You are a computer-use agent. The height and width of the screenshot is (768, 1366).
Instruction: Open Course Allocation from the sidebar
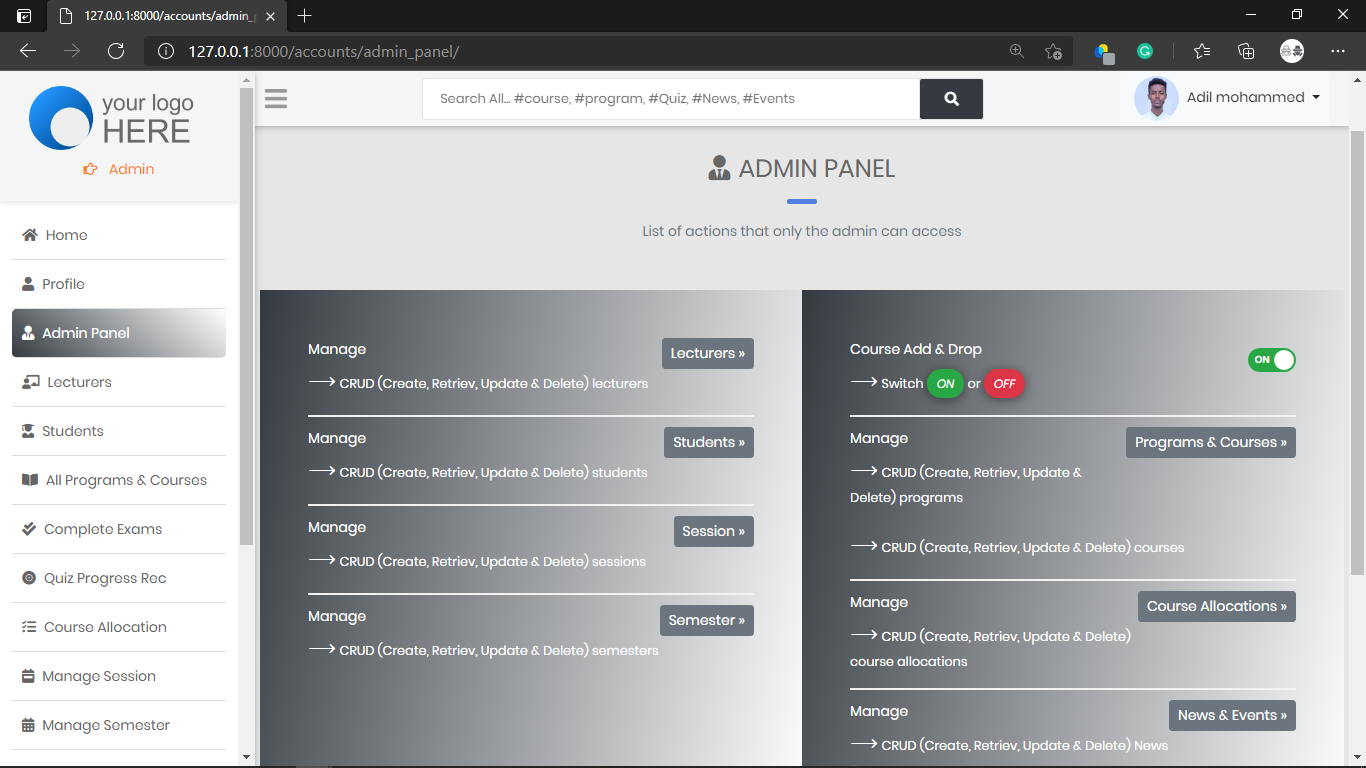coord(119,627)
